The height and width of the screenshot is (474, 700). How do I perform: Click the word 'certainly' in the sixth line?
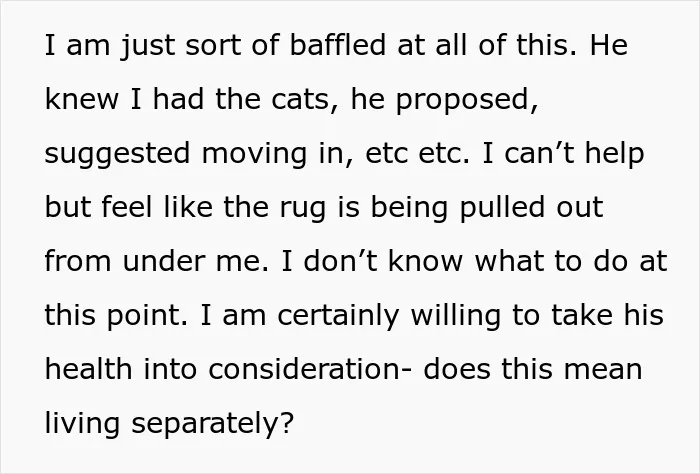click(x=338, y=317)
